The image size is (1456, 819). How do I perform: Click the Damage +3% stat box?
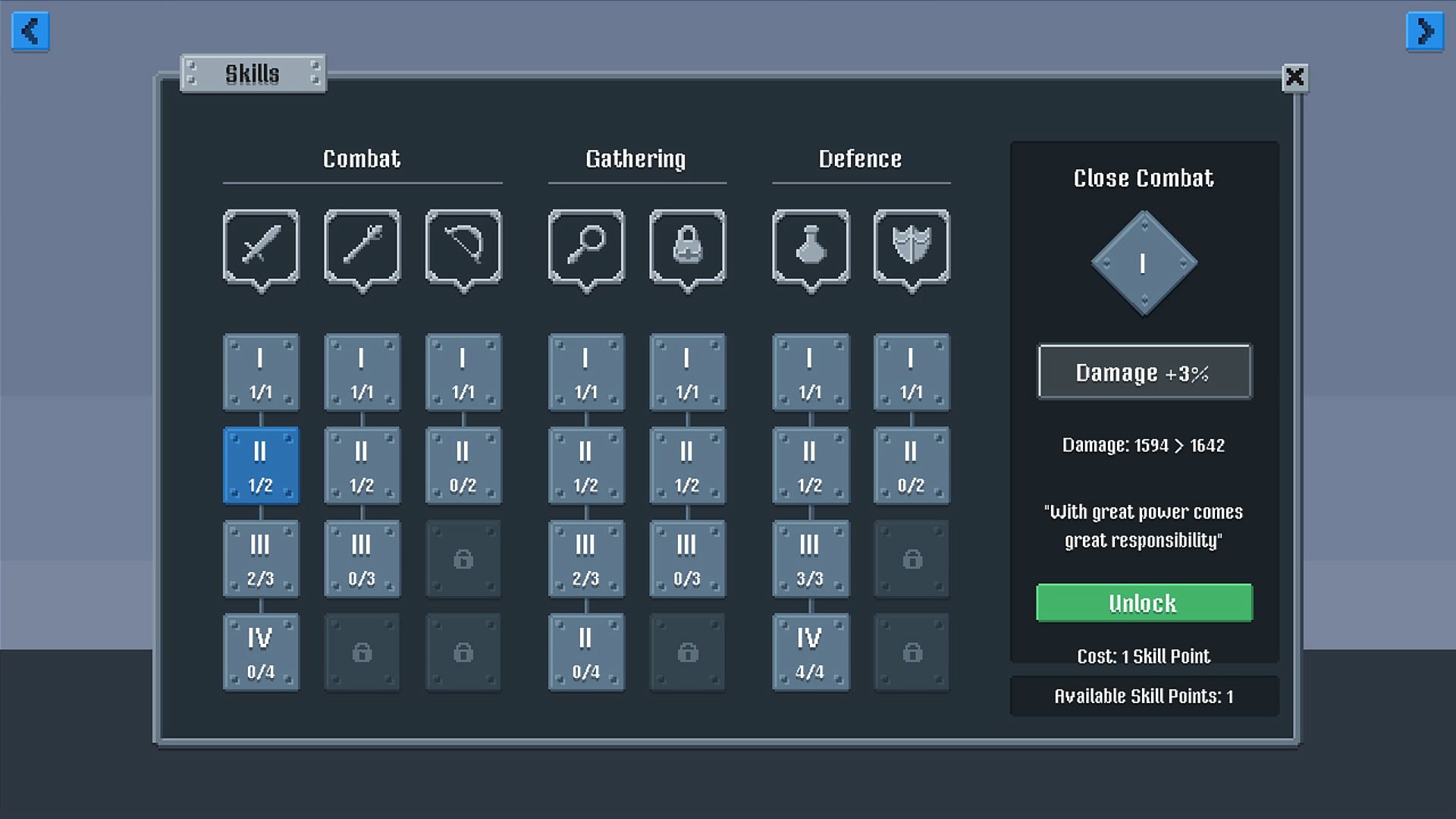click(x=1144, y=372)
